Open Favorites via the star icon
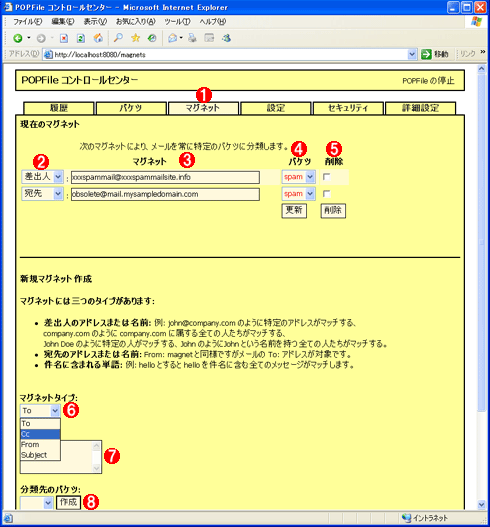Image resolution: width=490 pixels, height=527 pixels. [x=135, y=38]
